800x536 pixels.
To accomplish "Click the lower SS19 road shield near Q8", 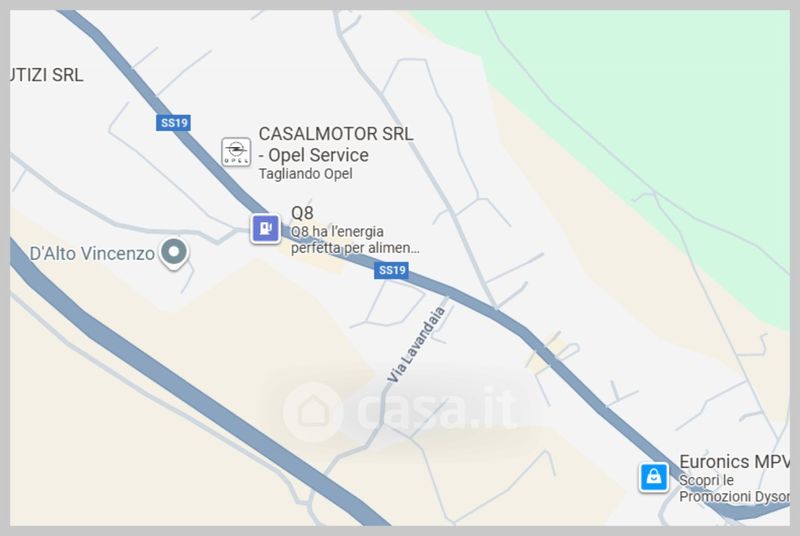I will pos(391,270).
